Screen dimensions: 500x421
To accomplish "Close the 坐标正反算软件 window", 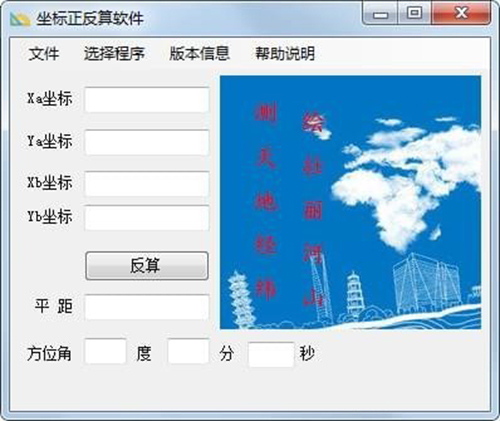I will 461,14.
